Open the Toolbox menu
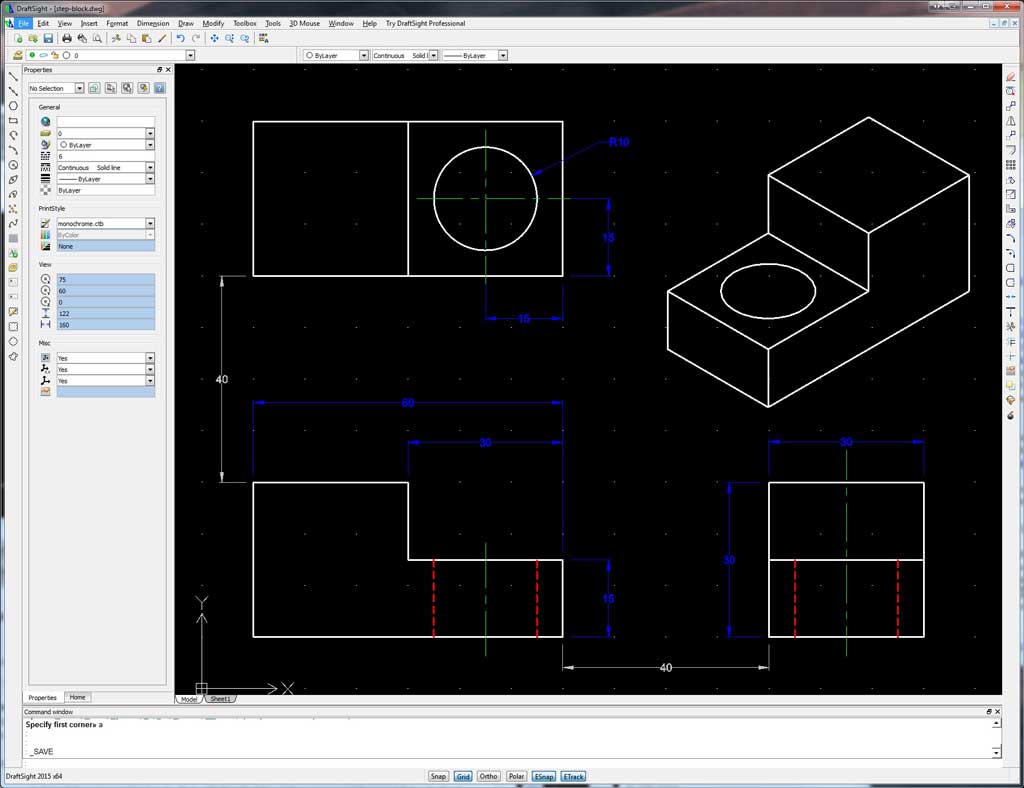Viewport: 1024px width, 788px height. (245, 24)
